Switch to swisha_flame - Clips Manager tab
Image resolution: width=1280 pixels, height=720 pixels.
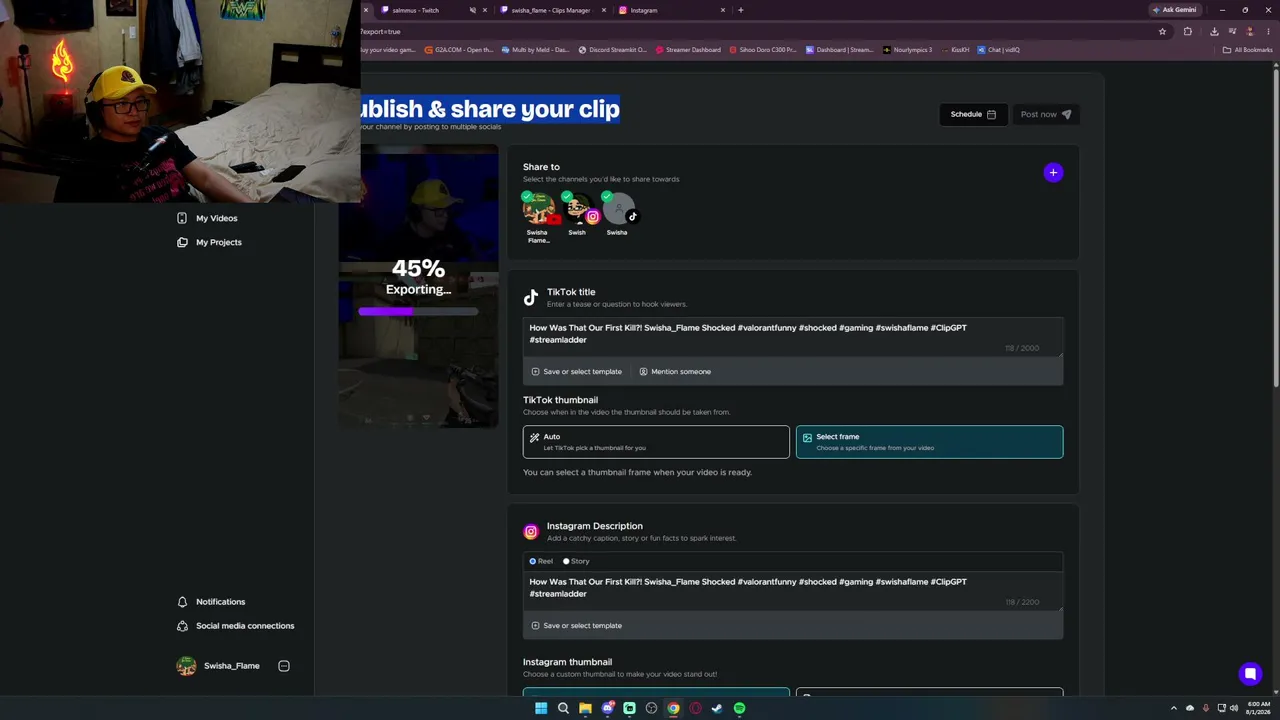point(550,10)
